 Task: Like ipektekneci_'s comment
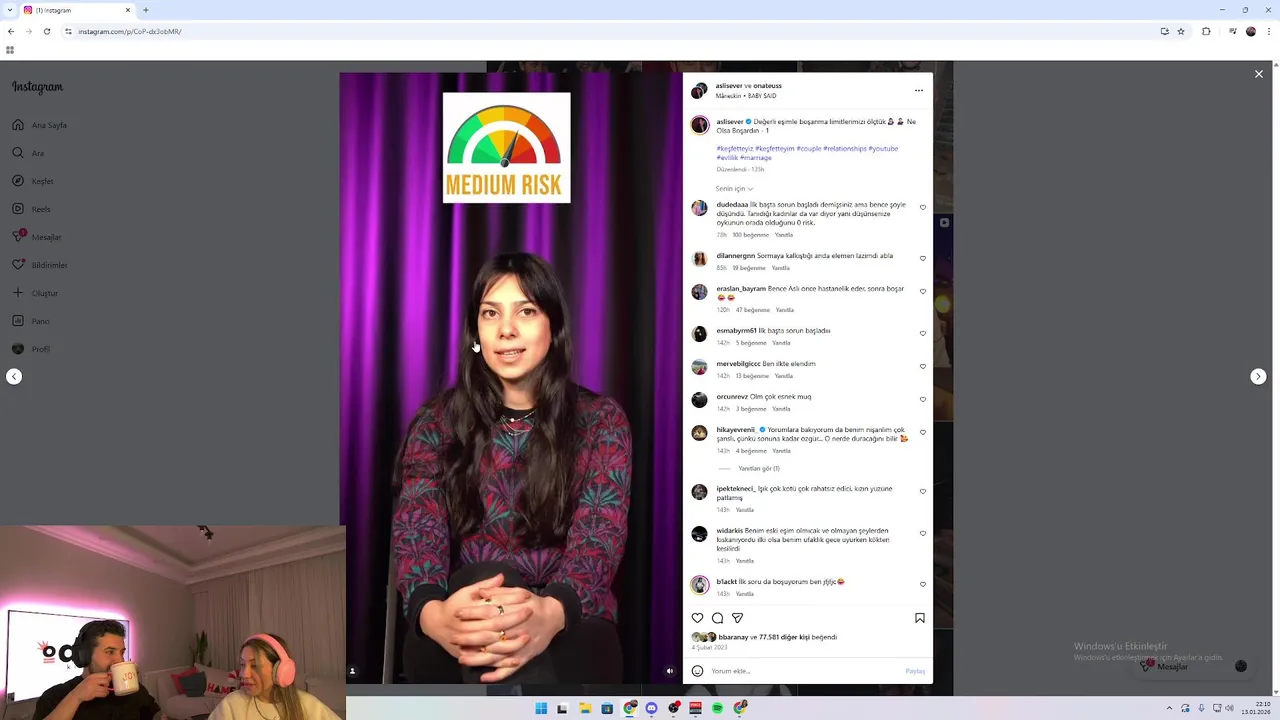[923, 491]
